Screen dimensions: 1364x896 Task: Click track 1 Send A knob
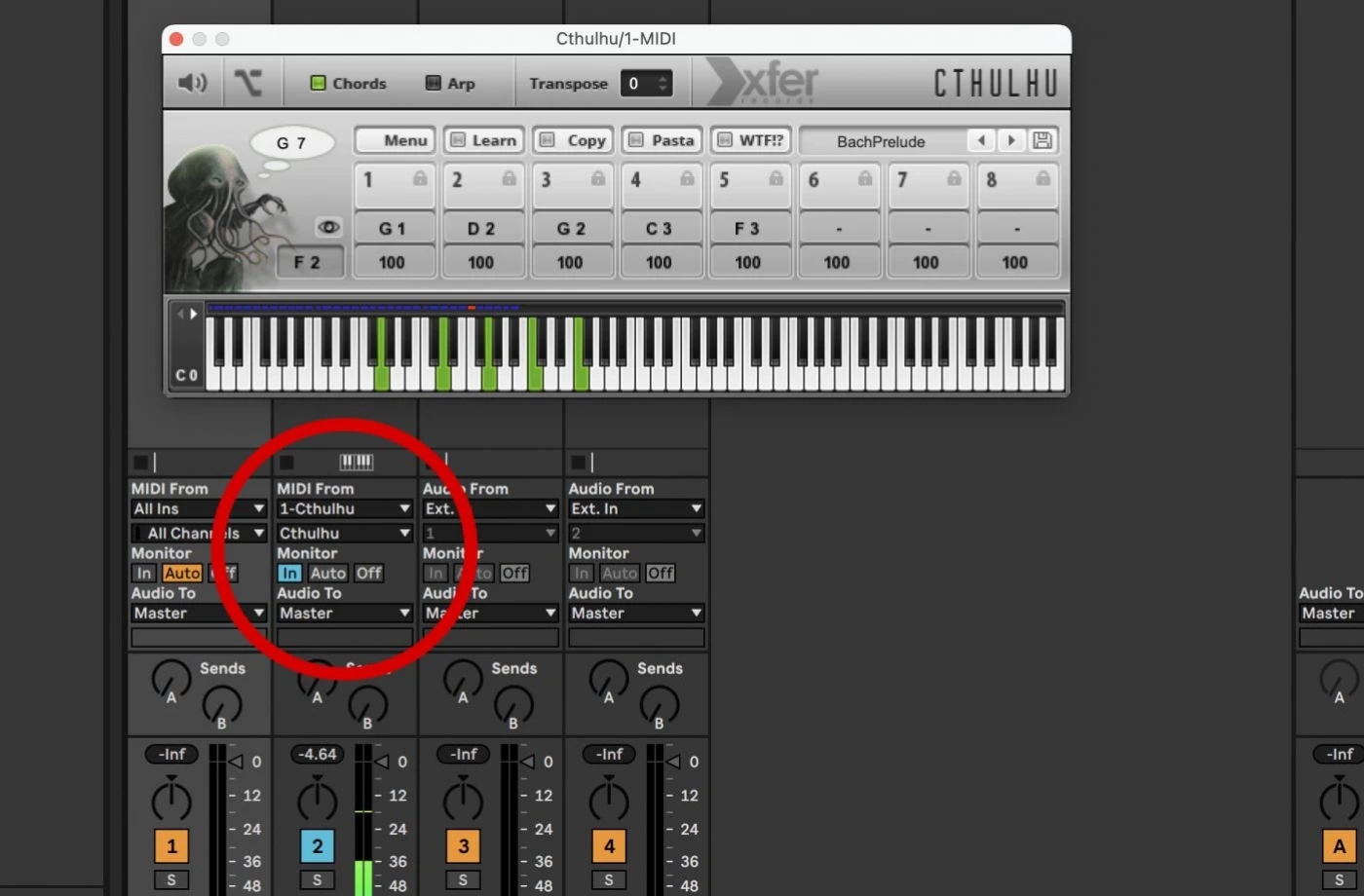171,679
